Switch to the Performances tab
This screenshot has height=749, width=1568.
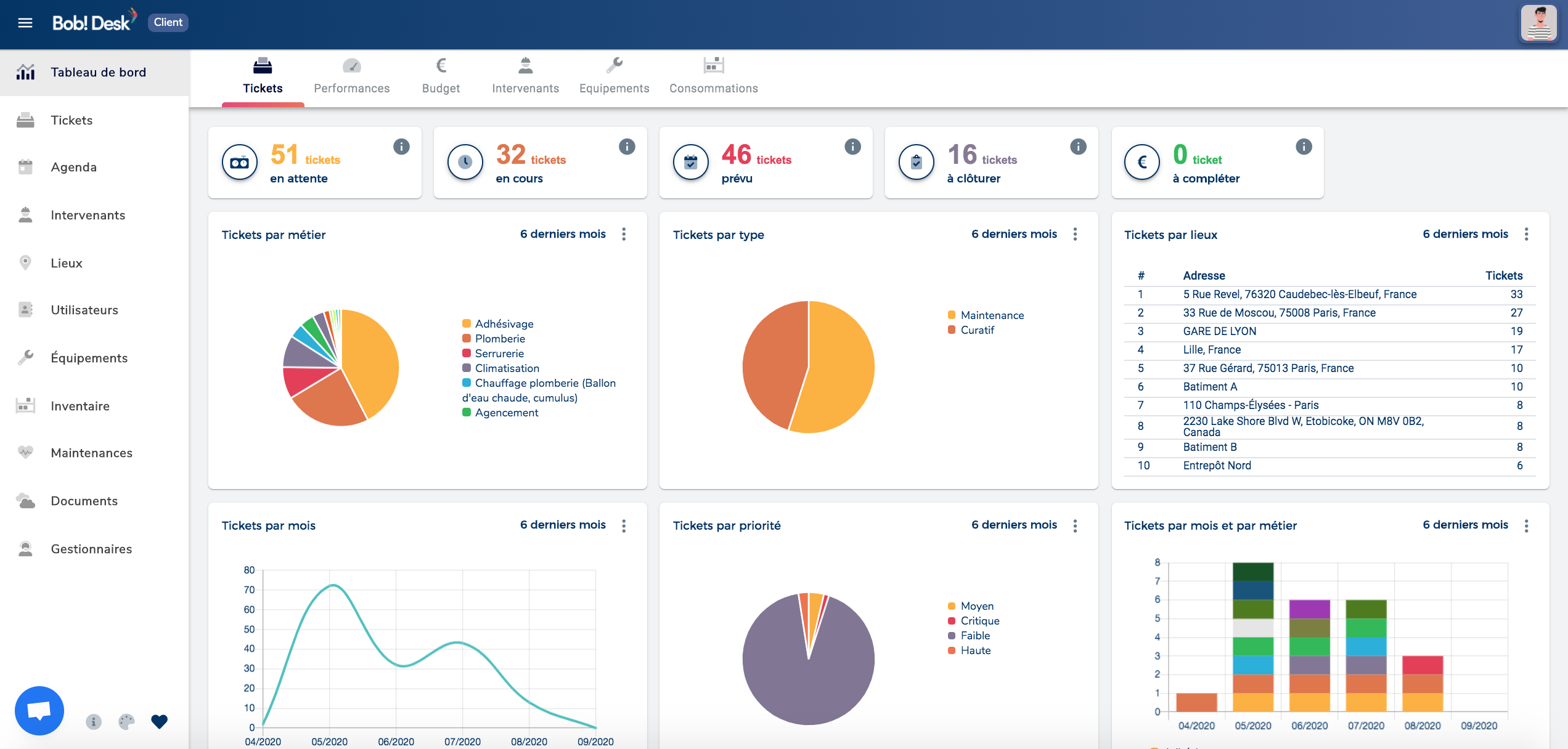click(x=352, y=77)
